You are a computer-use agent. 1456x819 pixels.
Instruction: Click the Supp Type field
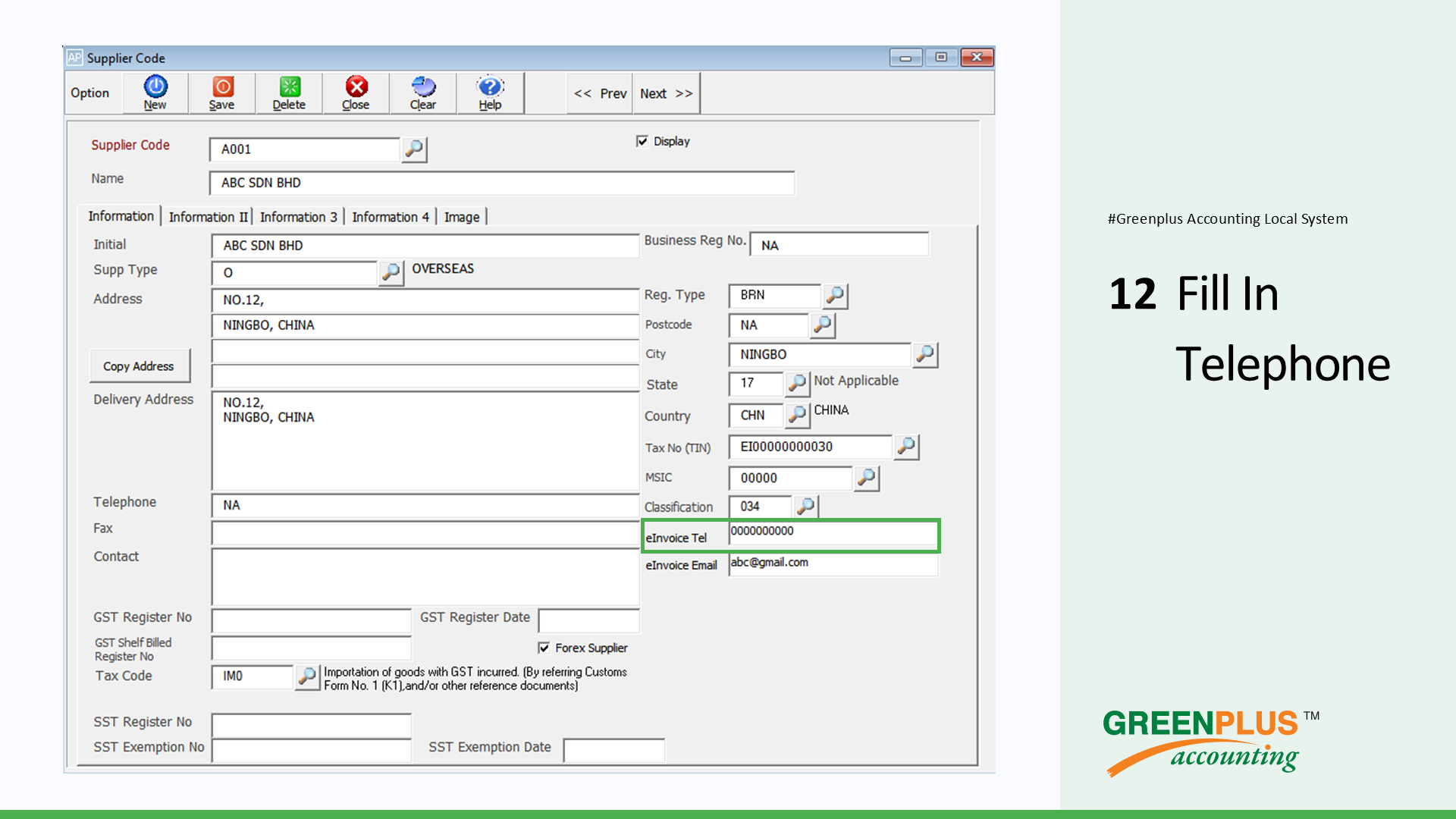tap(294, 273)
